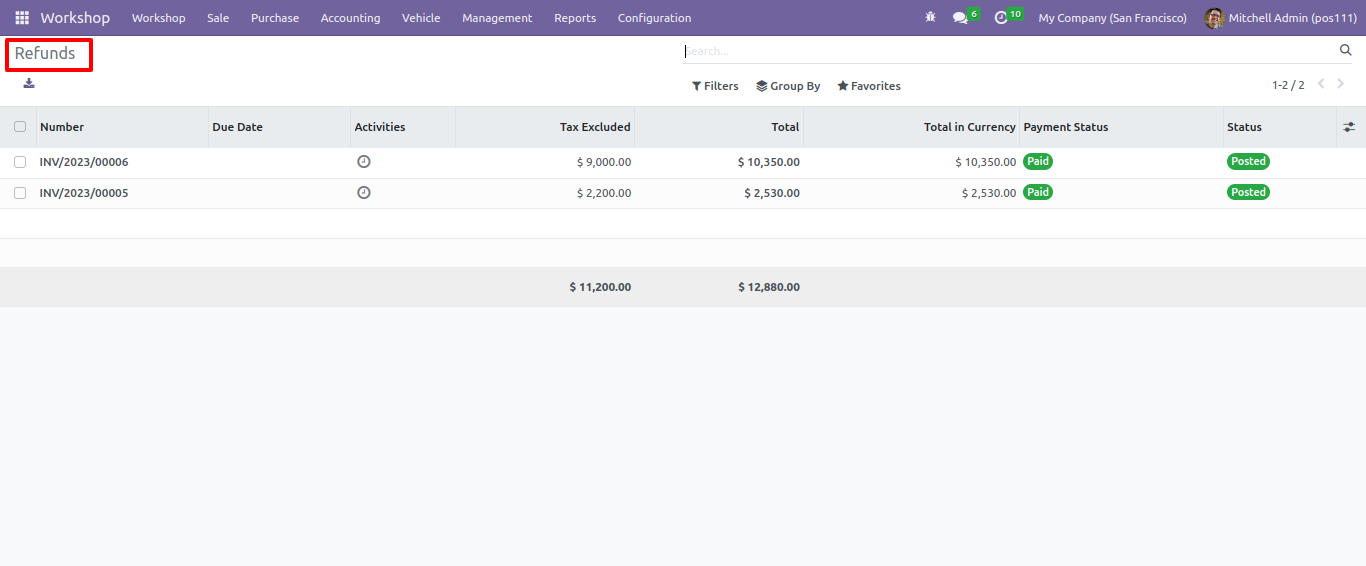This screenshot has height=566, width=1366.
Task: Expand the Favorites dropdown
Action: point(869,86)
